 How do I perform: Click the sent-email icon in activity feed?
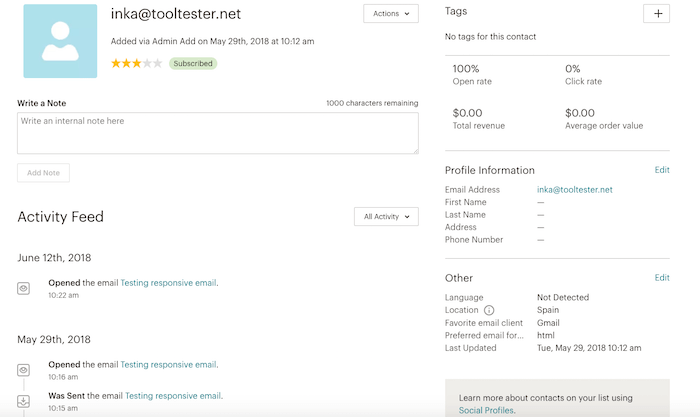(x=23, y=401)
